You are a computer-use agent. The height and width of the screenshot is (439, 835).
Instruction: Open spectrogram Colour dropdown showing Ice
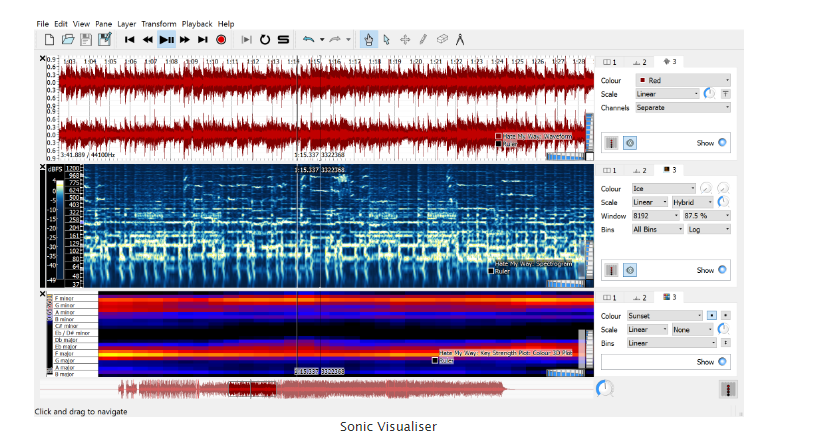pyautogui.click(x=664, y=189)
